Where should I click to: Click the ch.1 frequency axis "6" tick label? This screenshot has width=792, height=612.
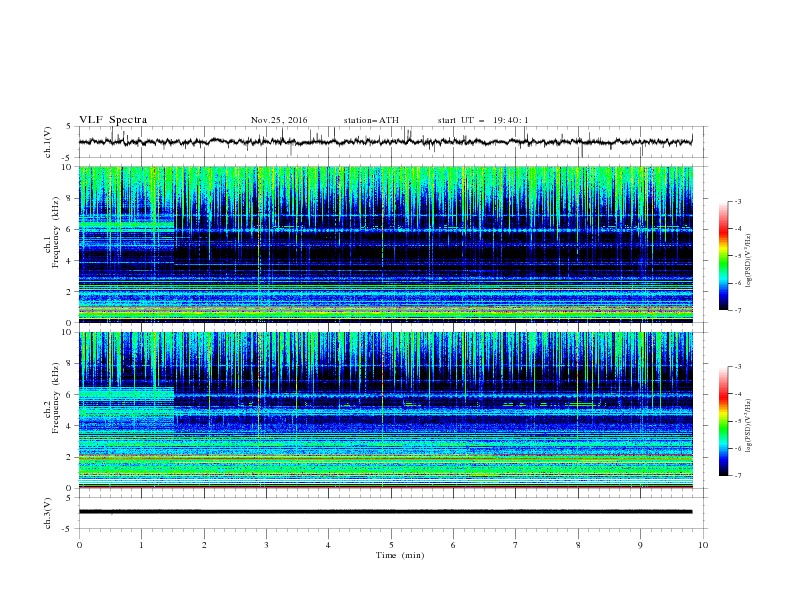coord(69,229)
